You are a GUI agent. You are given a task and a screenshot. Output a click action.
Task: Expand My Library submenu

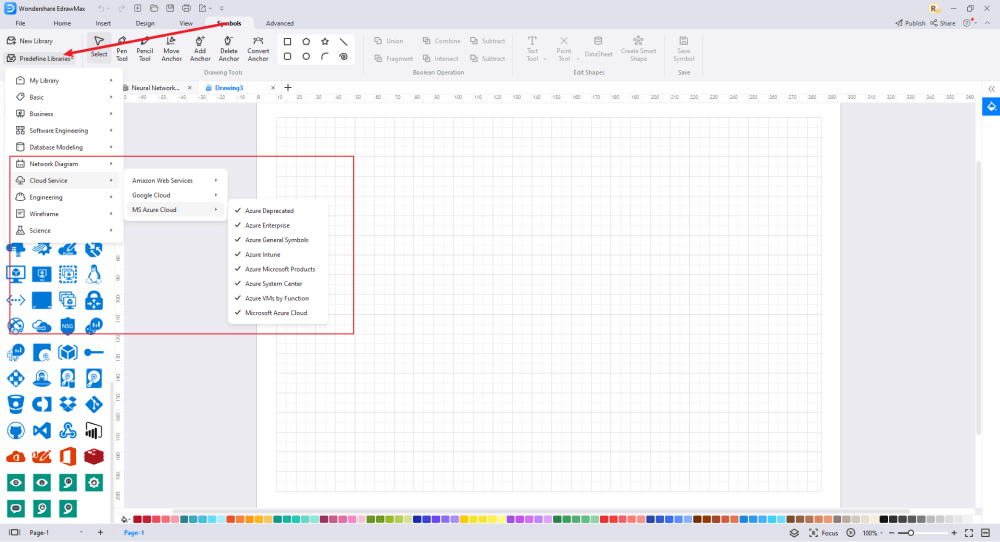click(64, 80)
